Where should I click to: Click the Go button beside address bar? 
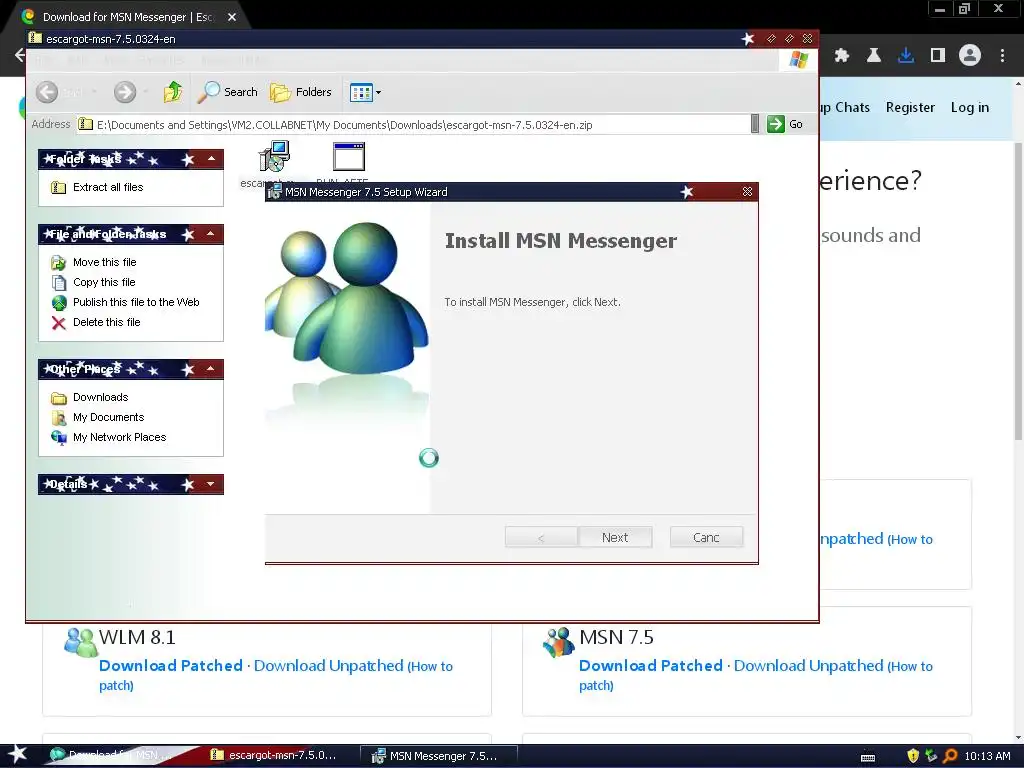(785, 124)
